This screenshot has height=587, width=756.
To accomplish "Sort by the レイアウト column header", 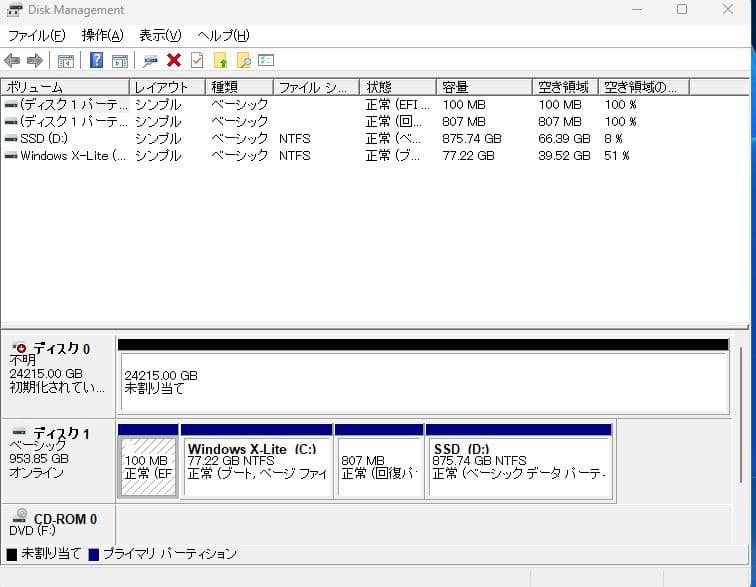I will point(167,87).
